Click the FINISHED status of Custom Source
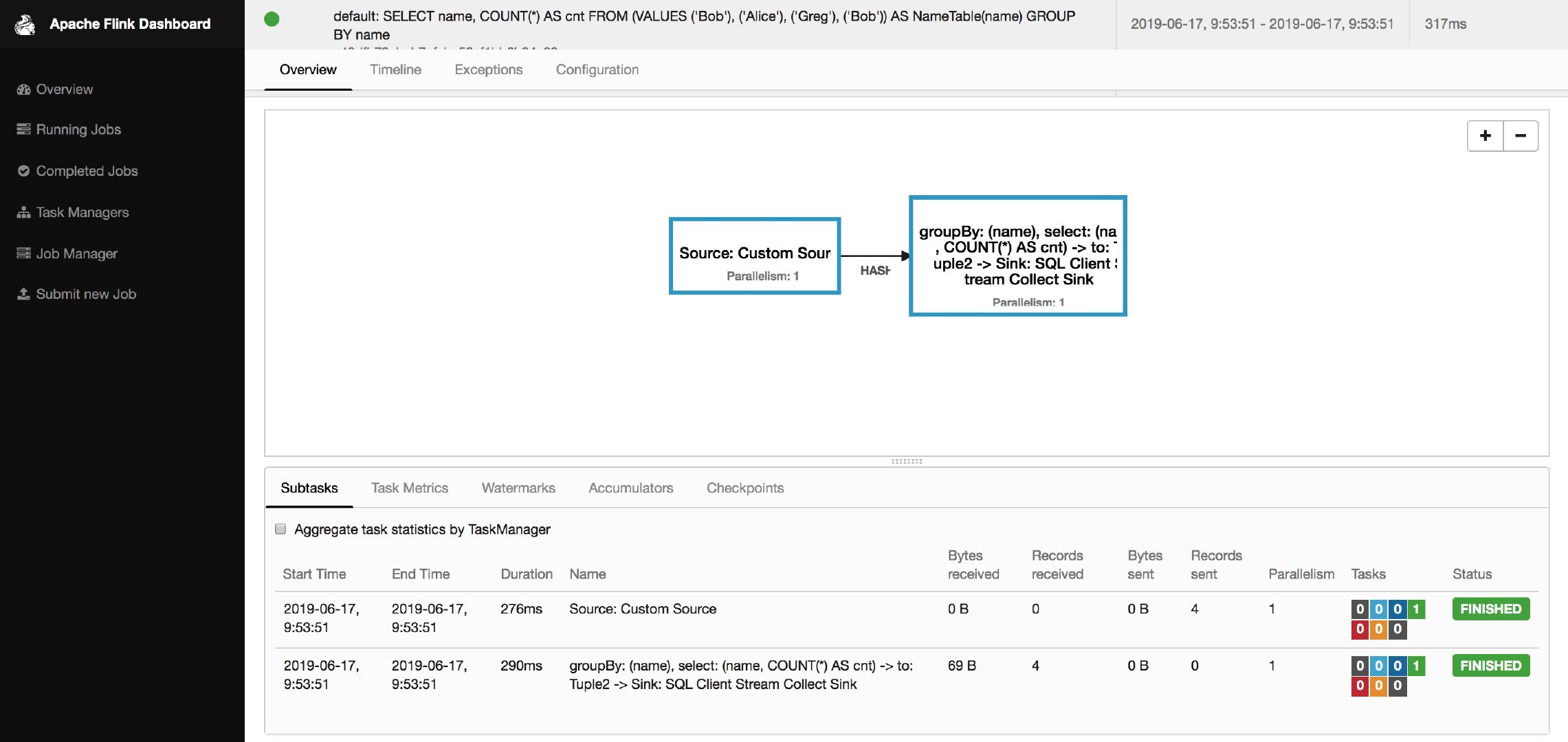1568x742 pixels. 1490,609
